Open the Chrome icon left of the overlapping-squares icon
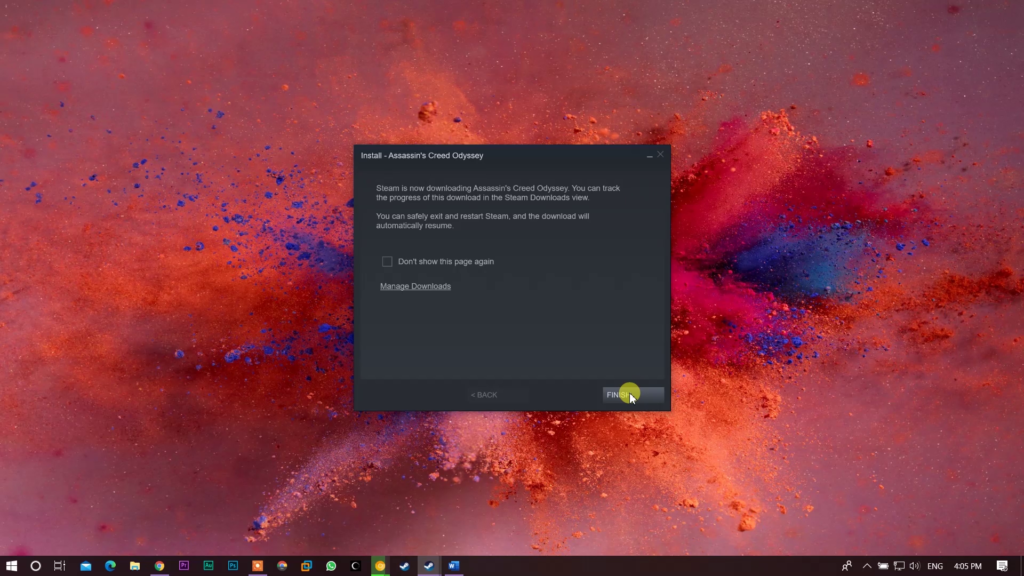 [282, 566]
